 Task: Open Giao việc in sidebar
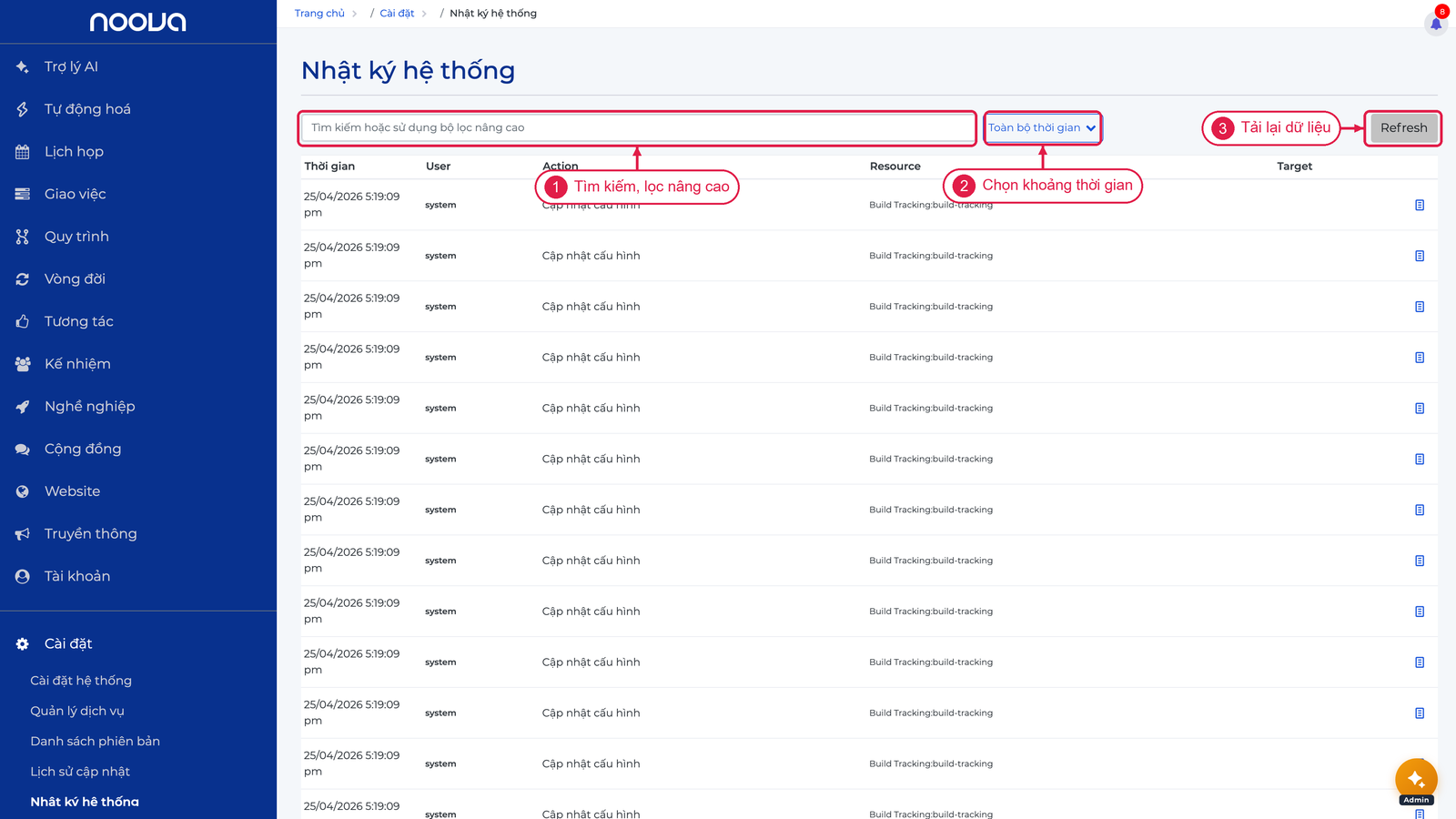[x=75, y=194]
